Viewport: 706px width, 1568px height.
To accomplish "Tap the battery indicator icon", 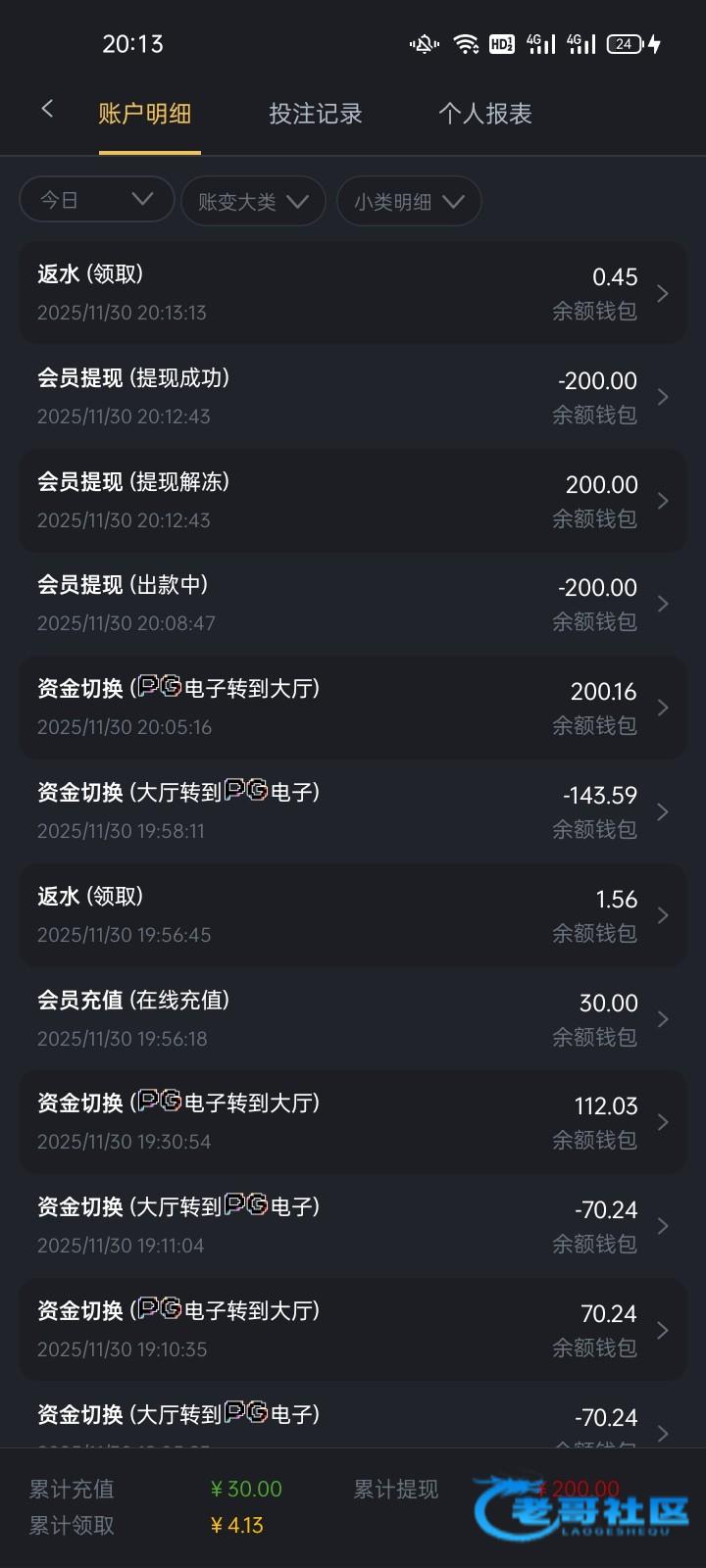I will [625, 44].
